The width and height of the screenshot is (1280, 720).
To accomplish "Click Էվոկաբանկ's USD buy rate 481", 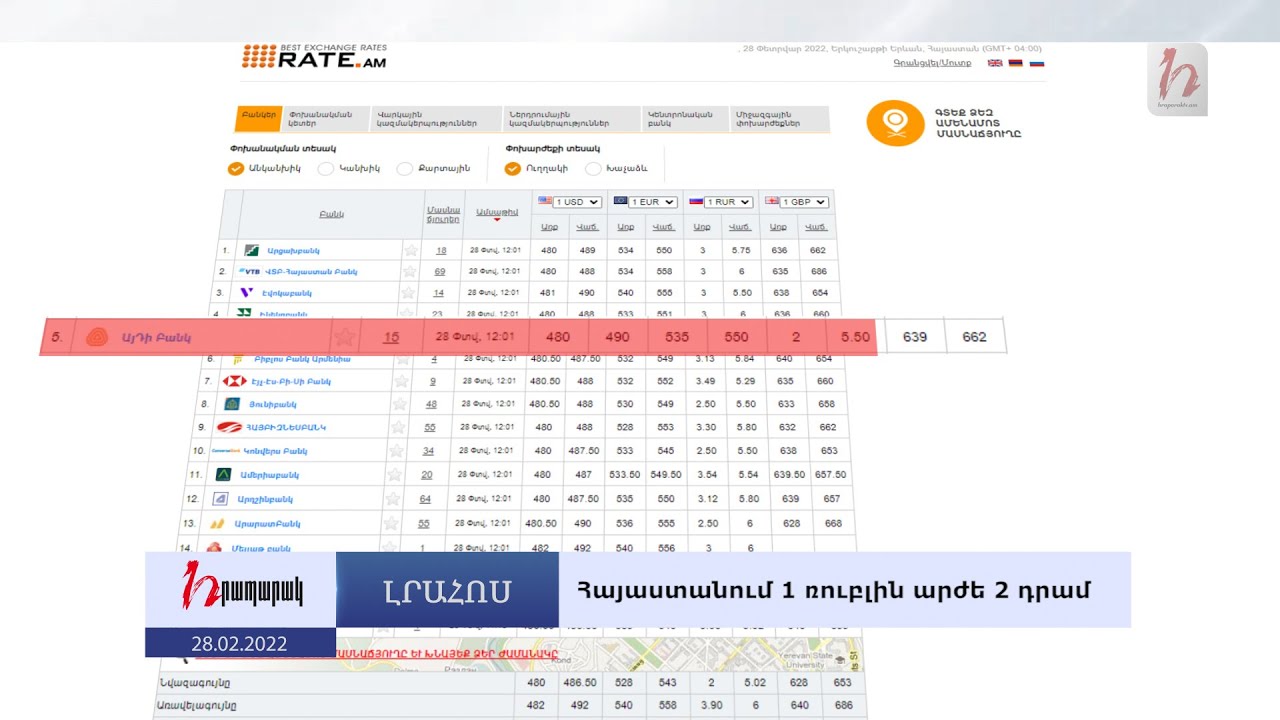I will 547,293.
